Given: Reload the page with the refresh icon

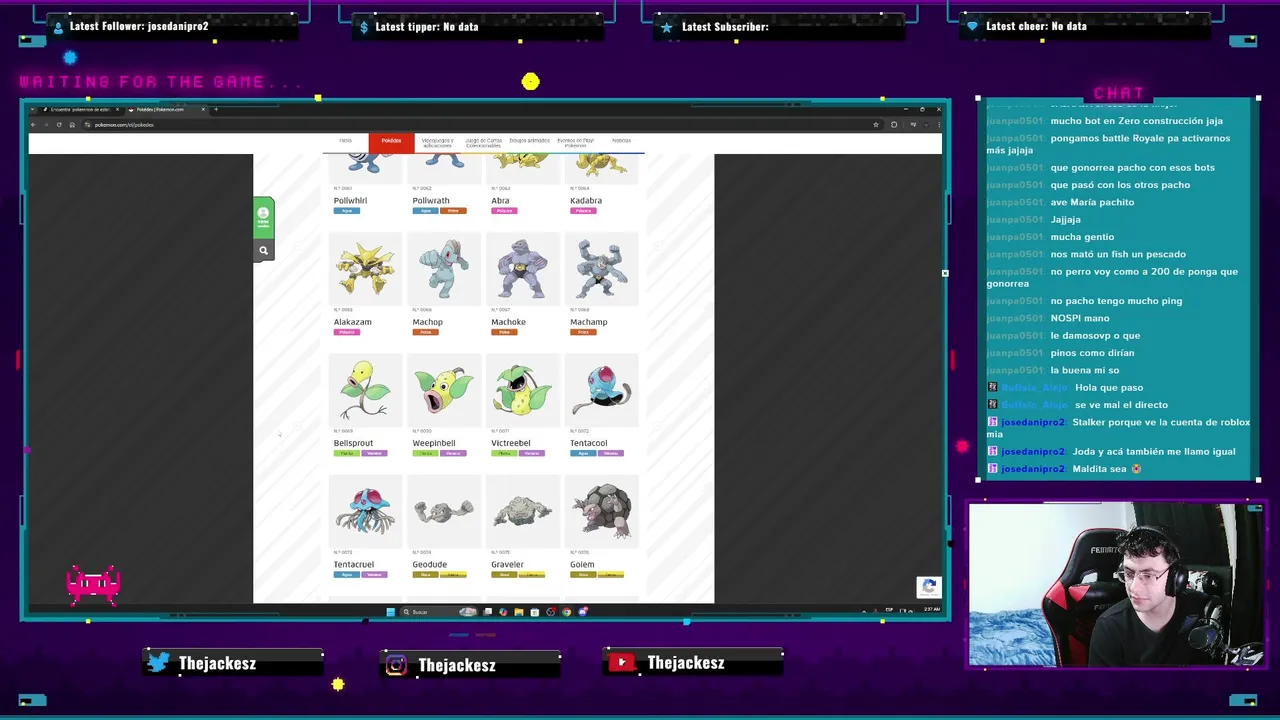Looking at the screenshot, I should click(59, 125).
